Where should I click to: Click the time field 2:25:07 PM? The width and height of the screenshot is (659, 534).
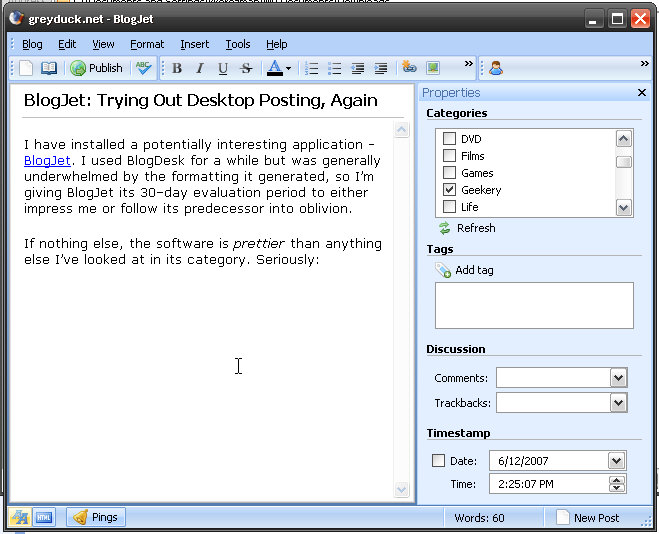coord(549,484)
